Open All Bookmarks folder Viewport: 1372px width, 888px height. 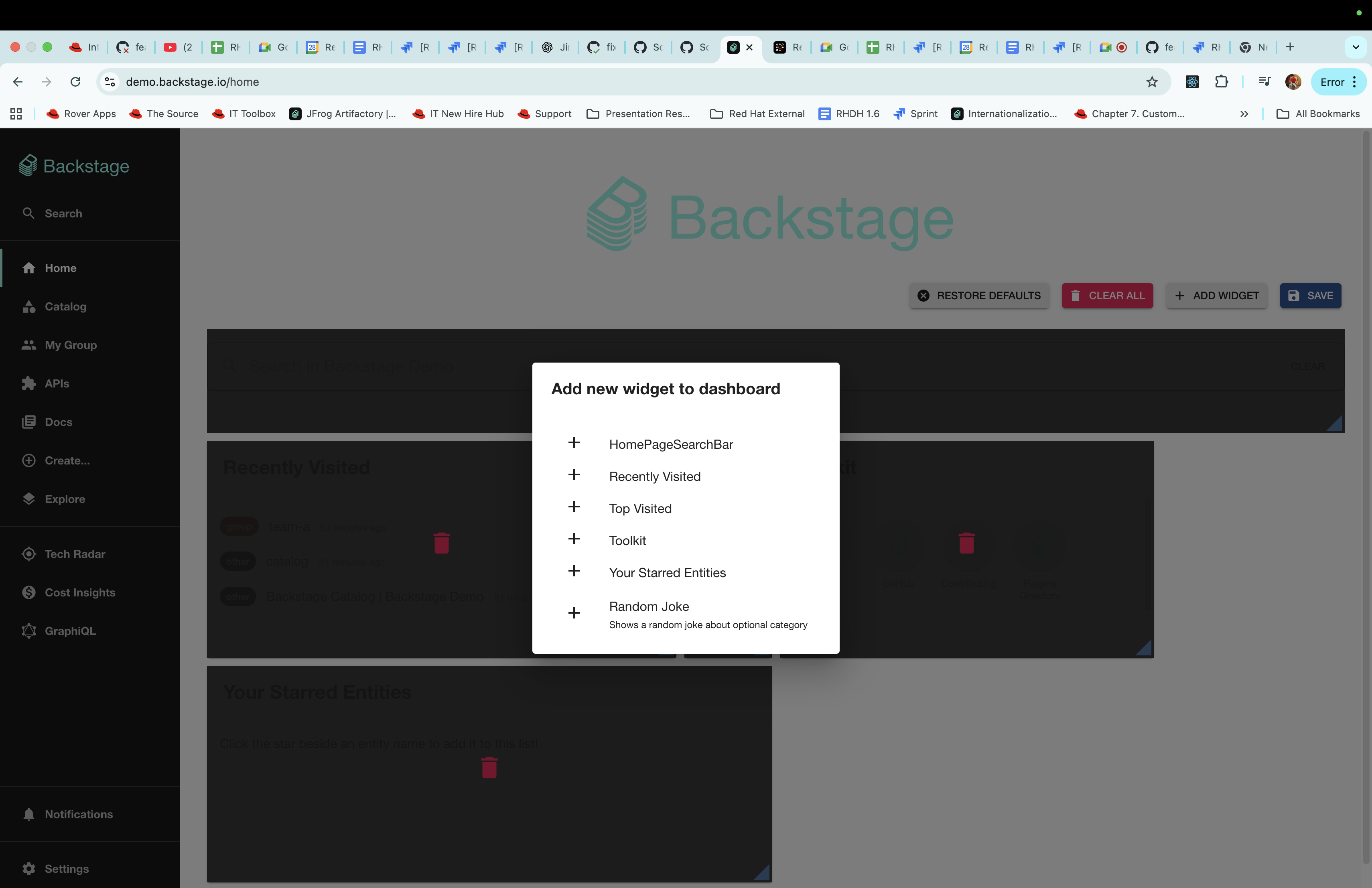tap(1318, 114)
